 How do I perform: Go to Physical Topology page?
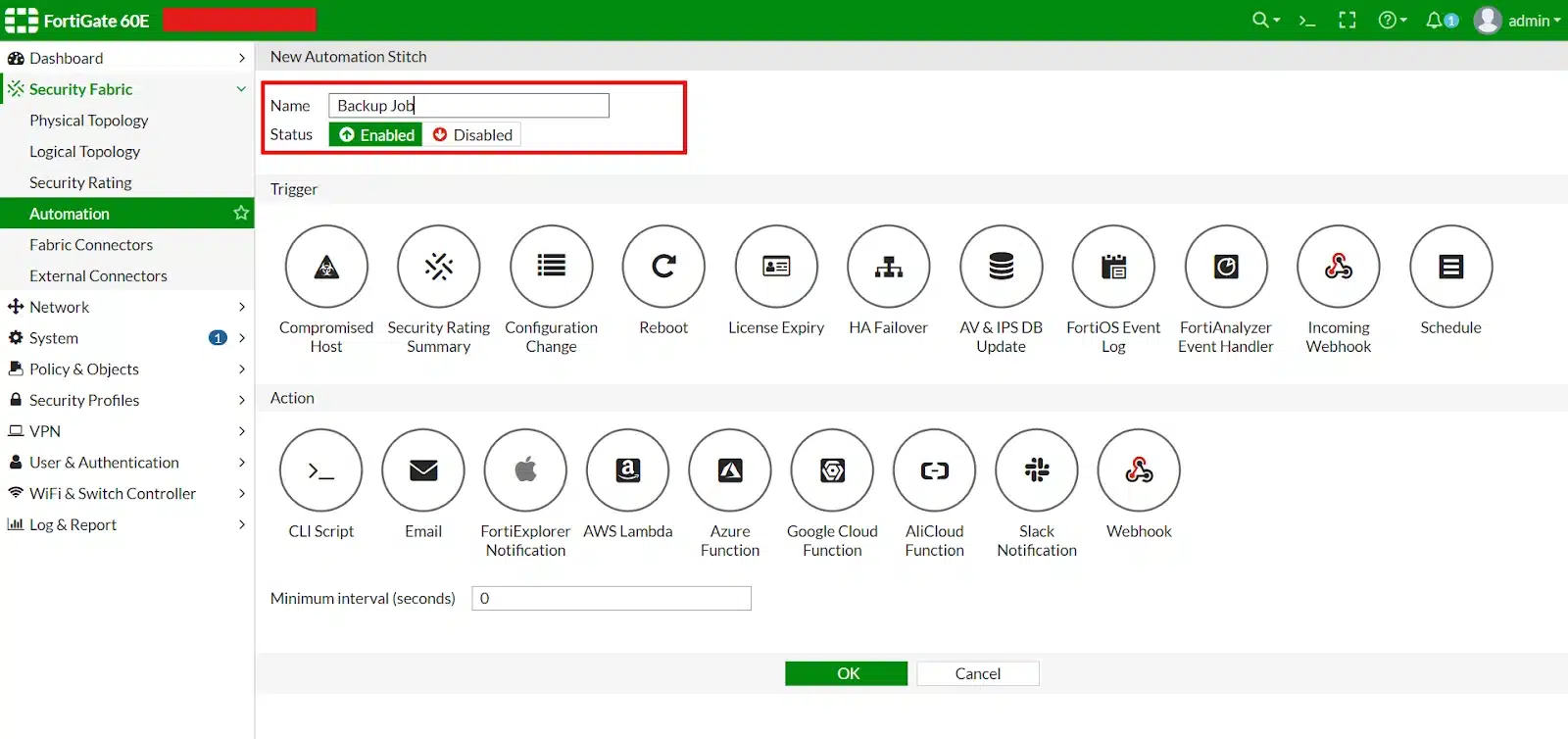point(89,121)
